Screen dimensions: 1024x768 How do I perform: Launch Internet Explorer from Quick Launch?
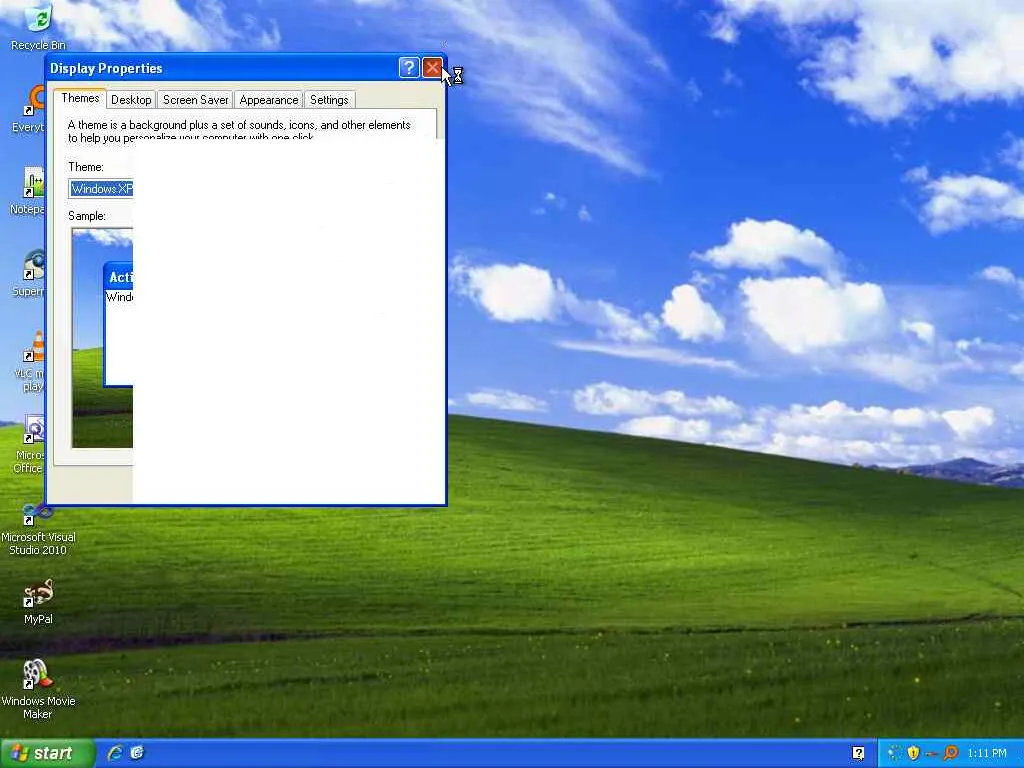[x=115, y=753]
